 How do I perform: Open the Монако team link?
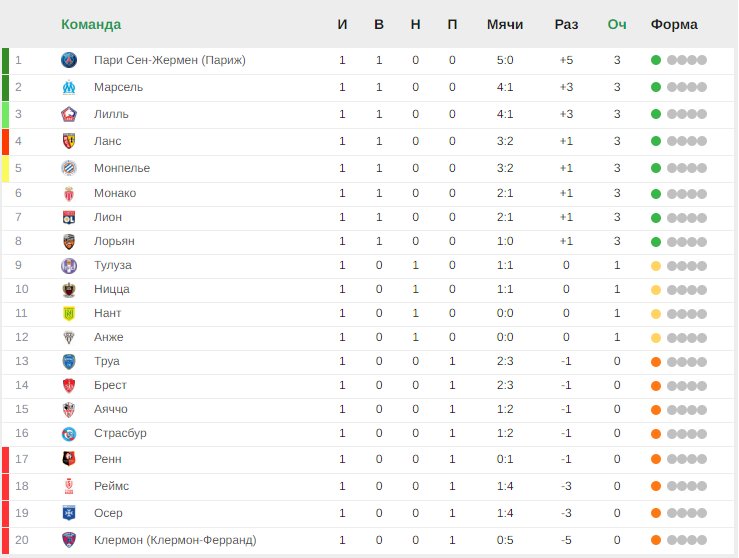(115, 193)
